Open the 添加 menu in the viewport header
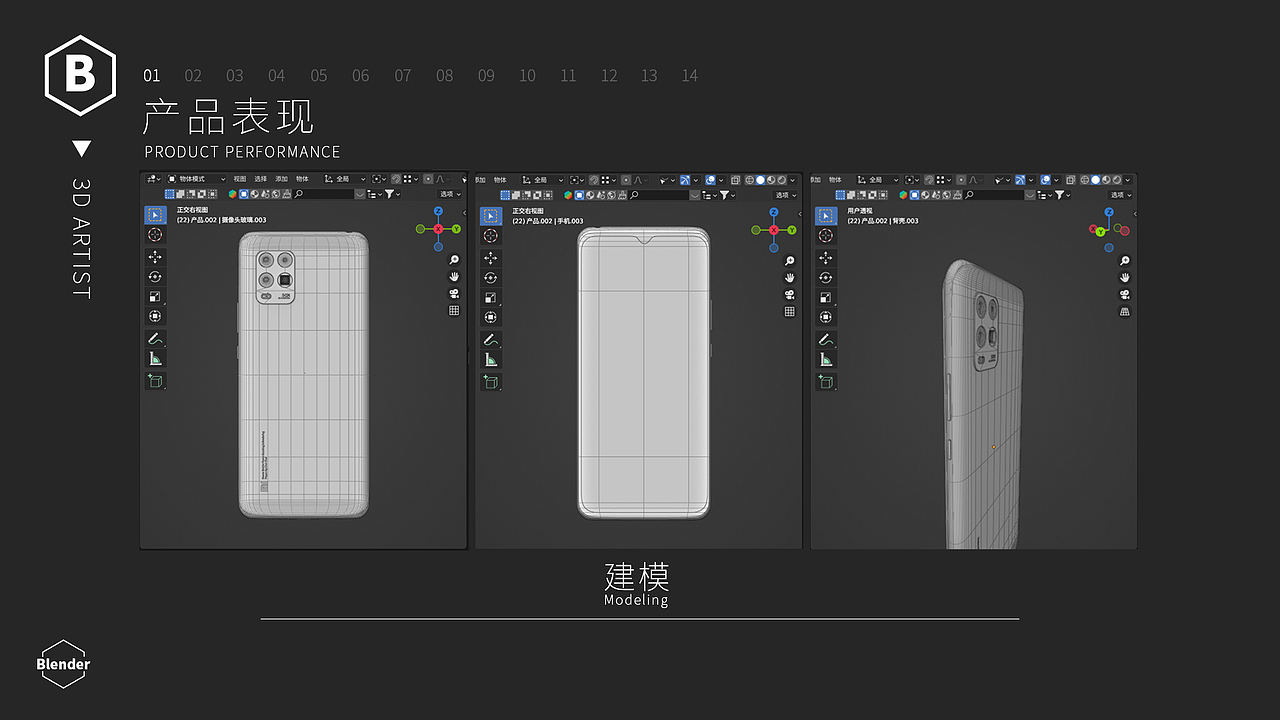 pyautogui.click(x=281, y=179)
